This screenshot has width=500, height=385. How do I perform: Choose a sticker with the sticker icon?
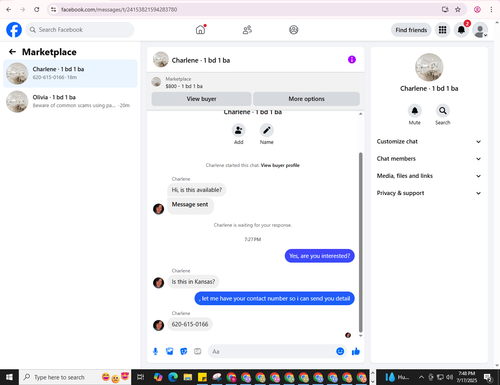tap(184, 351)
